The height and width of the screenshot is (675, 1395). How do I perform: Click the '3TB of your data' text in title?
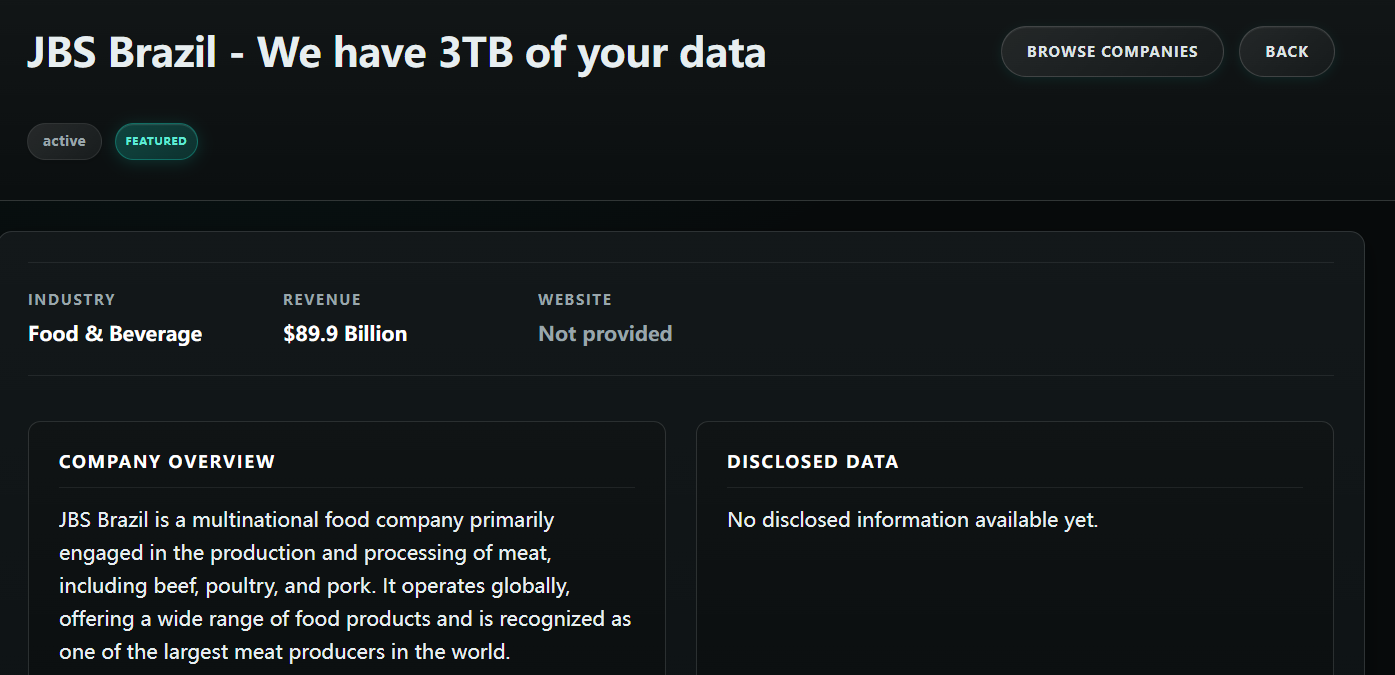pyautogui.click(x=602, y=52)
